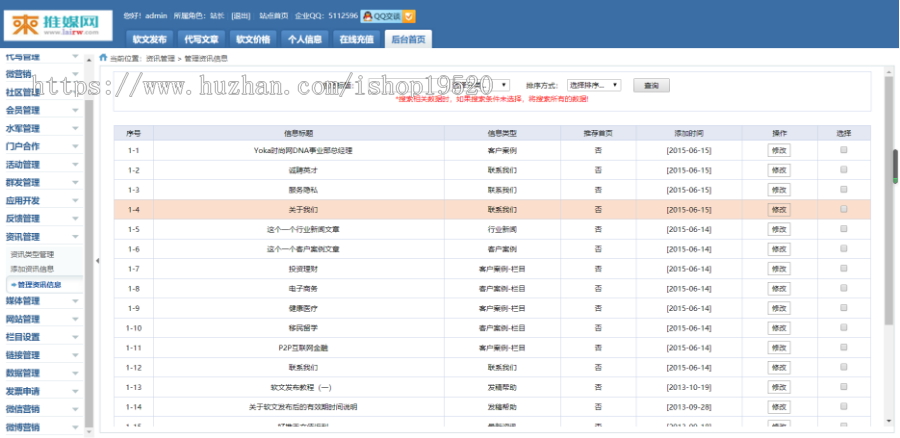900x438 pixels.
Task: Open the 软文价格 tab
Action: (x=253, y=39)
